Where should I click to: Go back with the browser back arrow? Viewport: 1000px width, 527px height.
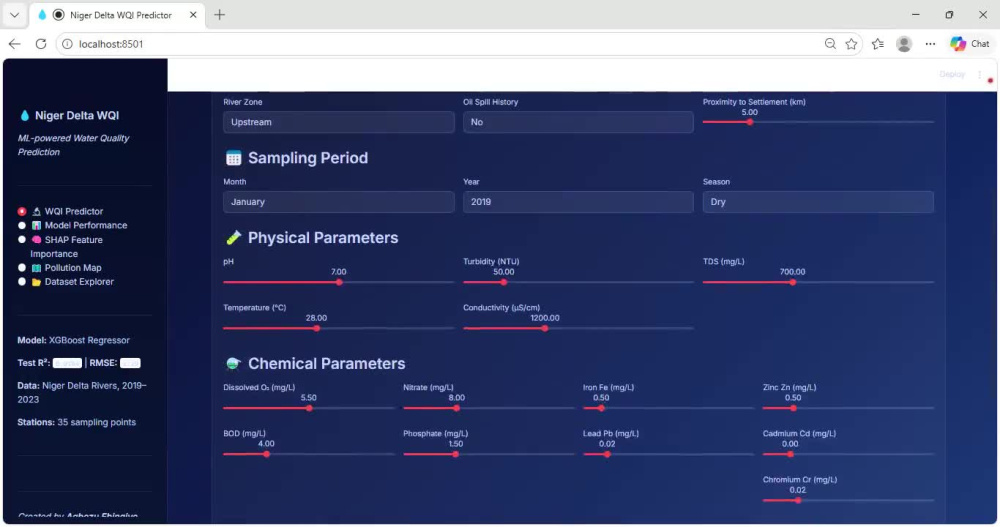coord(15,44)
